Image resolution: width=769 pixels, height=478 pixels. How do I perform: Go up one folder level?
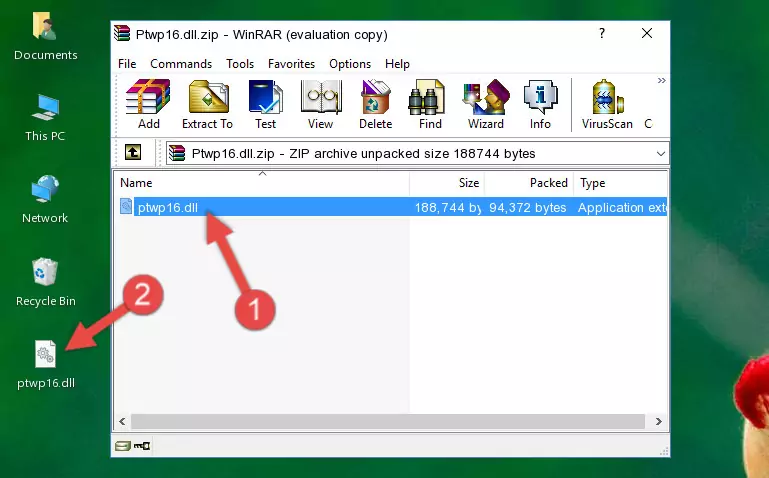133,152
